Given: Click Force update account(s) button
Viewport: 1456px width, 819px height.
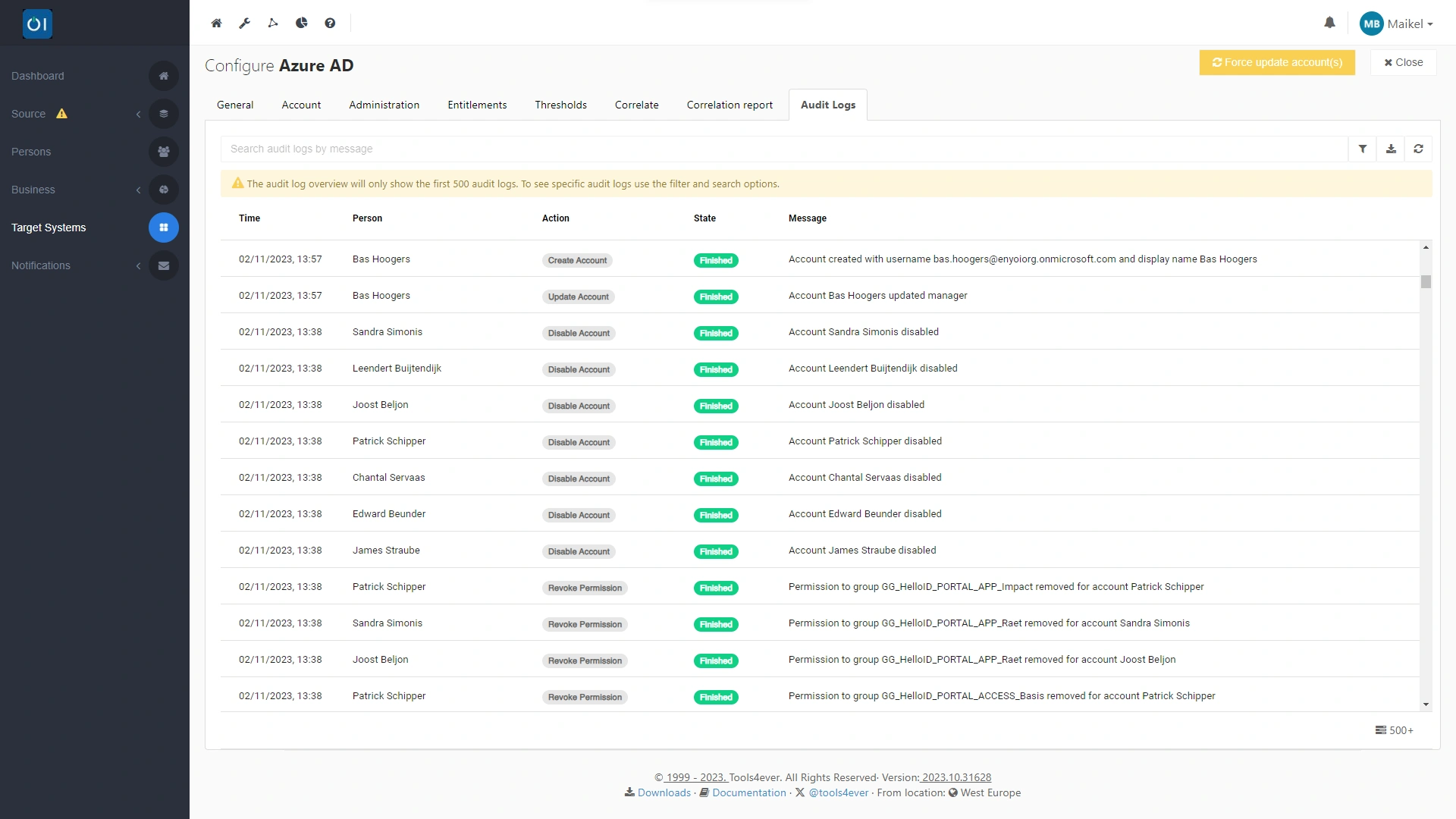Looking at the screenshot, I should 1277,62.
